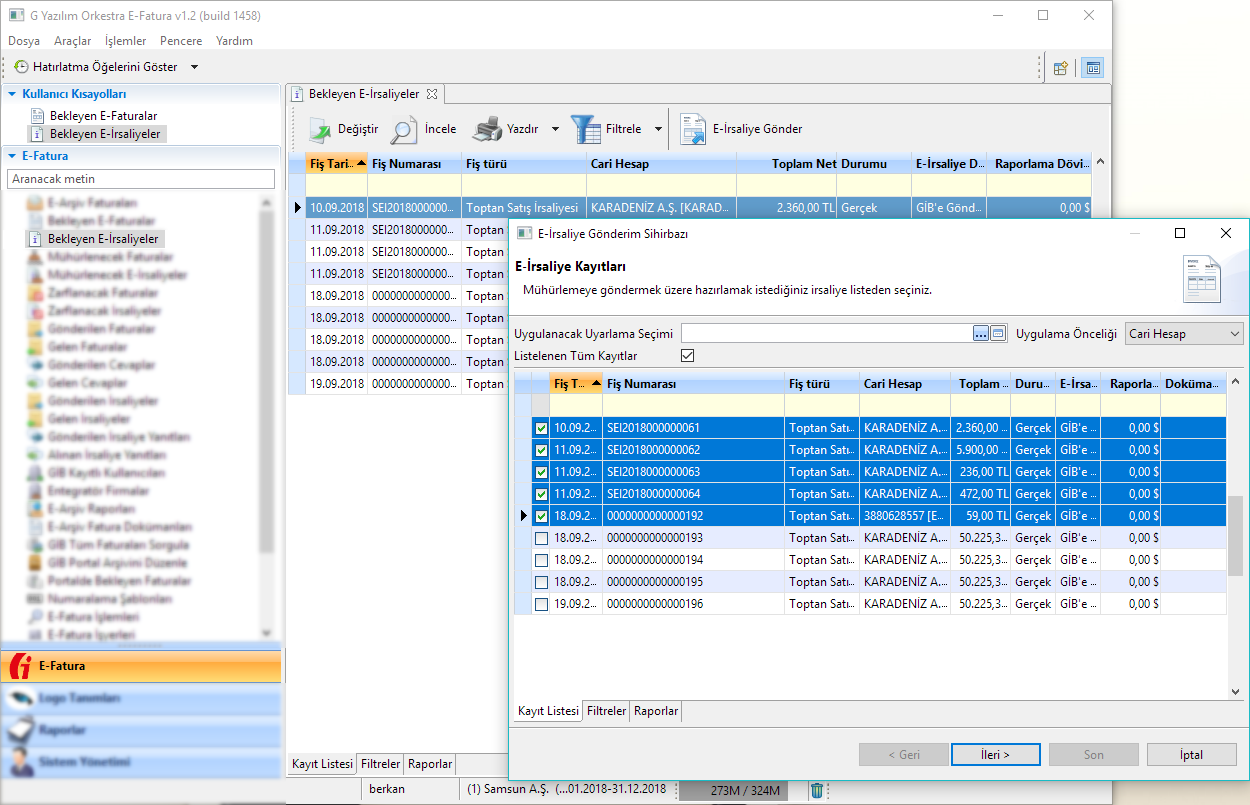Open the Filtrele dropdown arrow
Image resolution: width=1250 pixels, height=805 pixels.
[658, 129]
